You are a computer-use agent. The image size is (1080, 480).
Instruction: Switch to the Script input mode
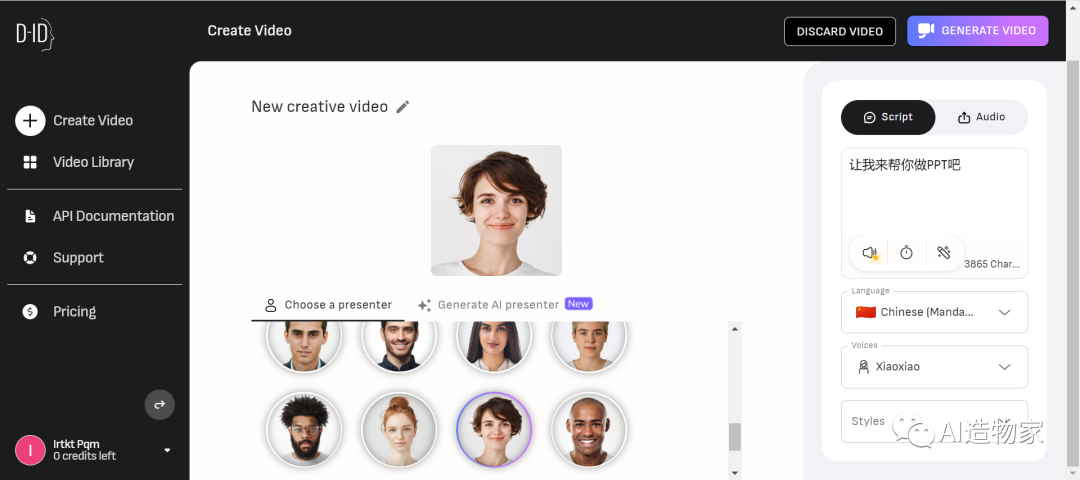pos(888,117)
